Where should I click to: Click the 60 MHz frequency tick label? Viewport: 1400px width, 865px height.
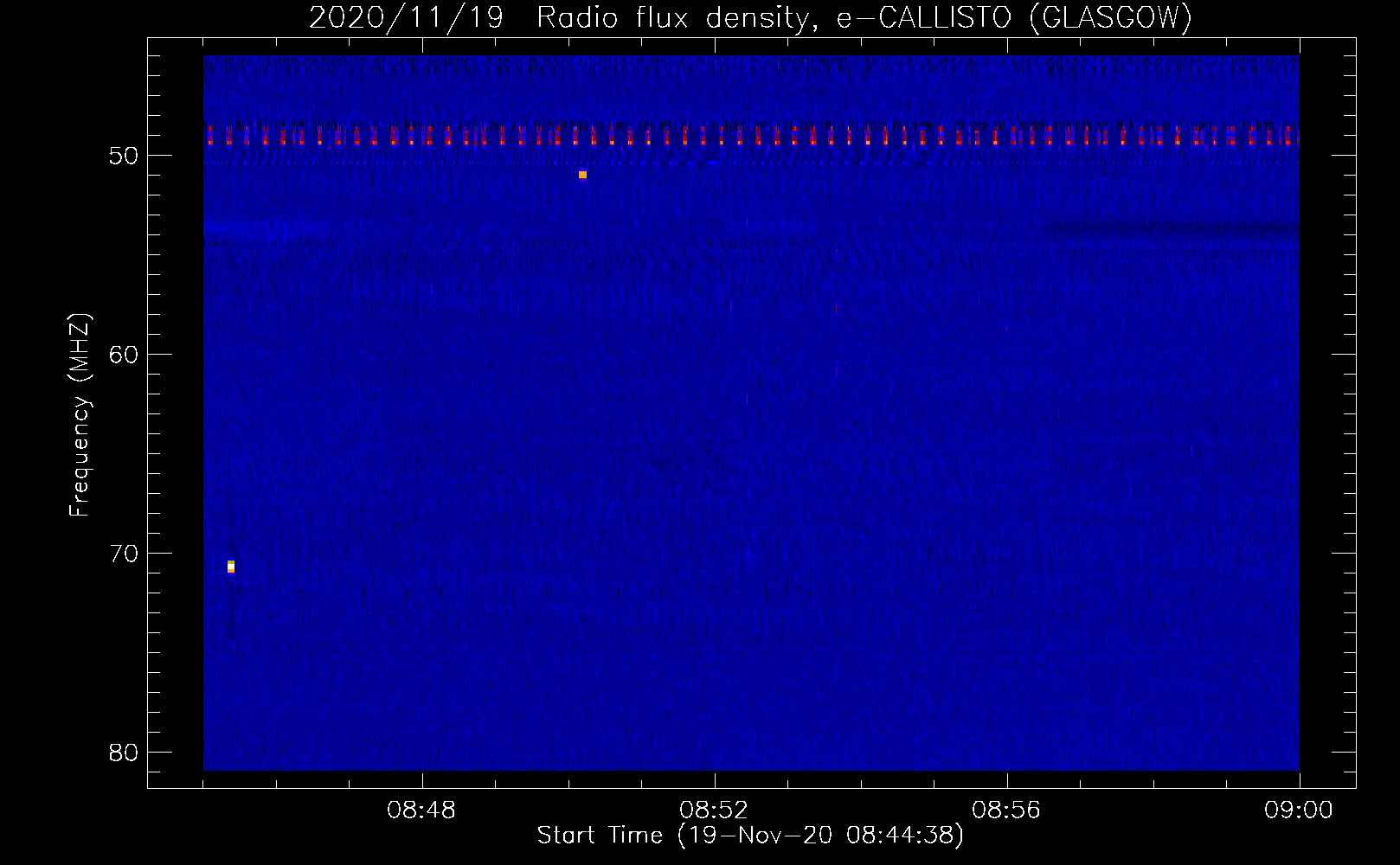[x=124, y=355]
